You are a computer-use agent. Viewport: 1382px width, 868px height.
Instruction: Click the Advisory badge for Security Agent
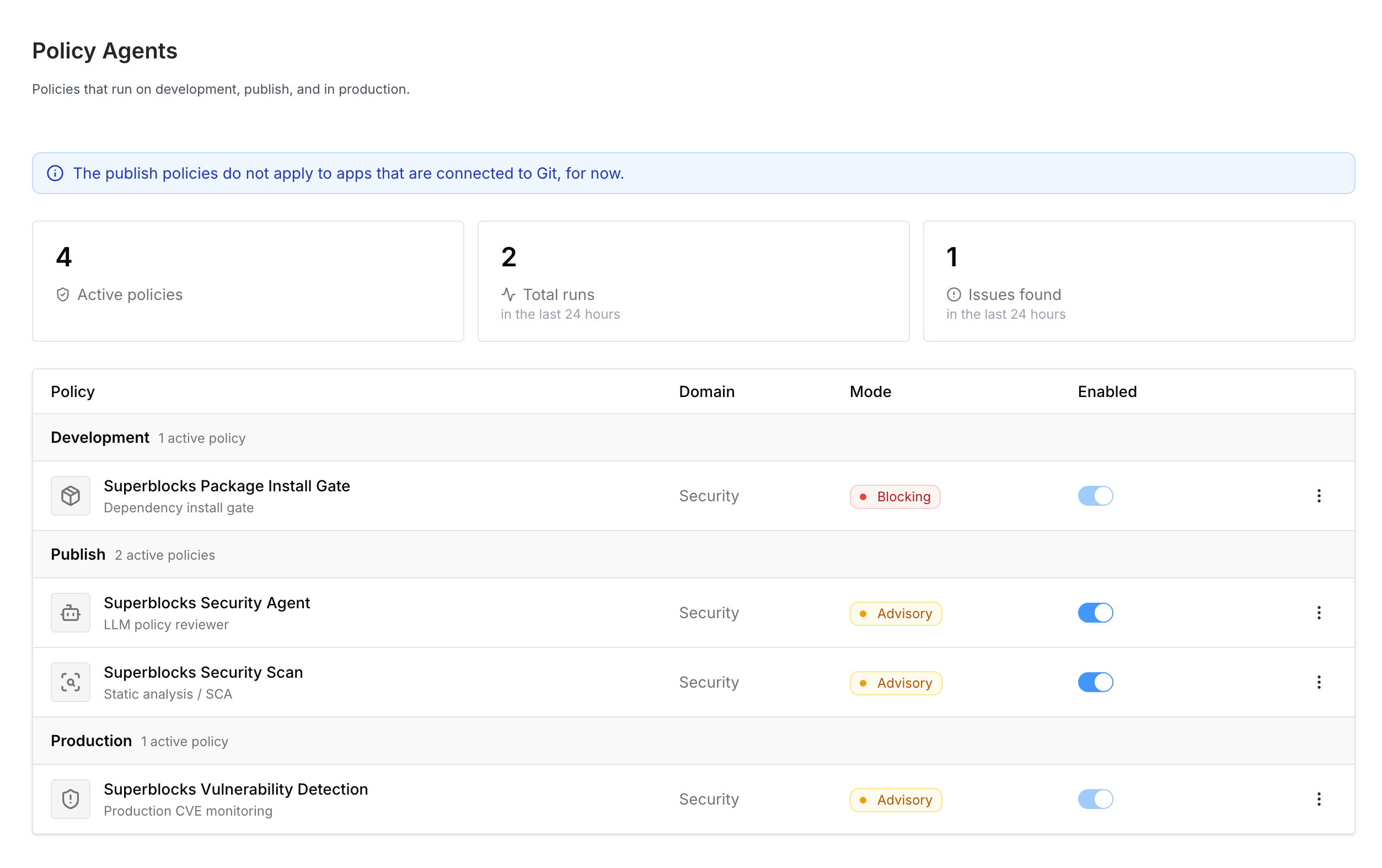pos(896,613)
